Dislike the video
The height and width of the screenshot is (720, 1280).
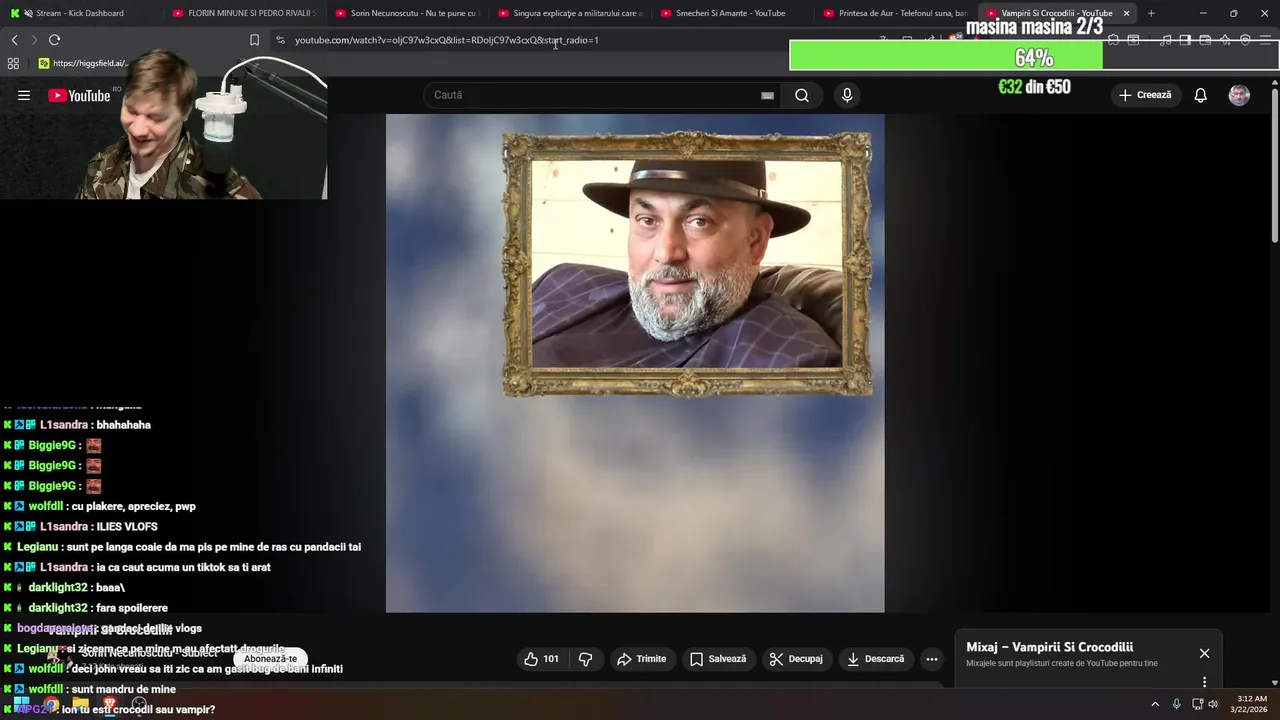(x=586, y=659)
